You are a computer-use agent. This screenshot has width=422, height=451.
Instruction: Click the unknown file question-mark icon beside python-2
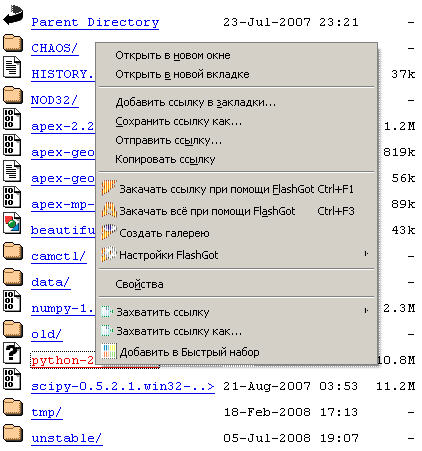[x=12, y=353]
